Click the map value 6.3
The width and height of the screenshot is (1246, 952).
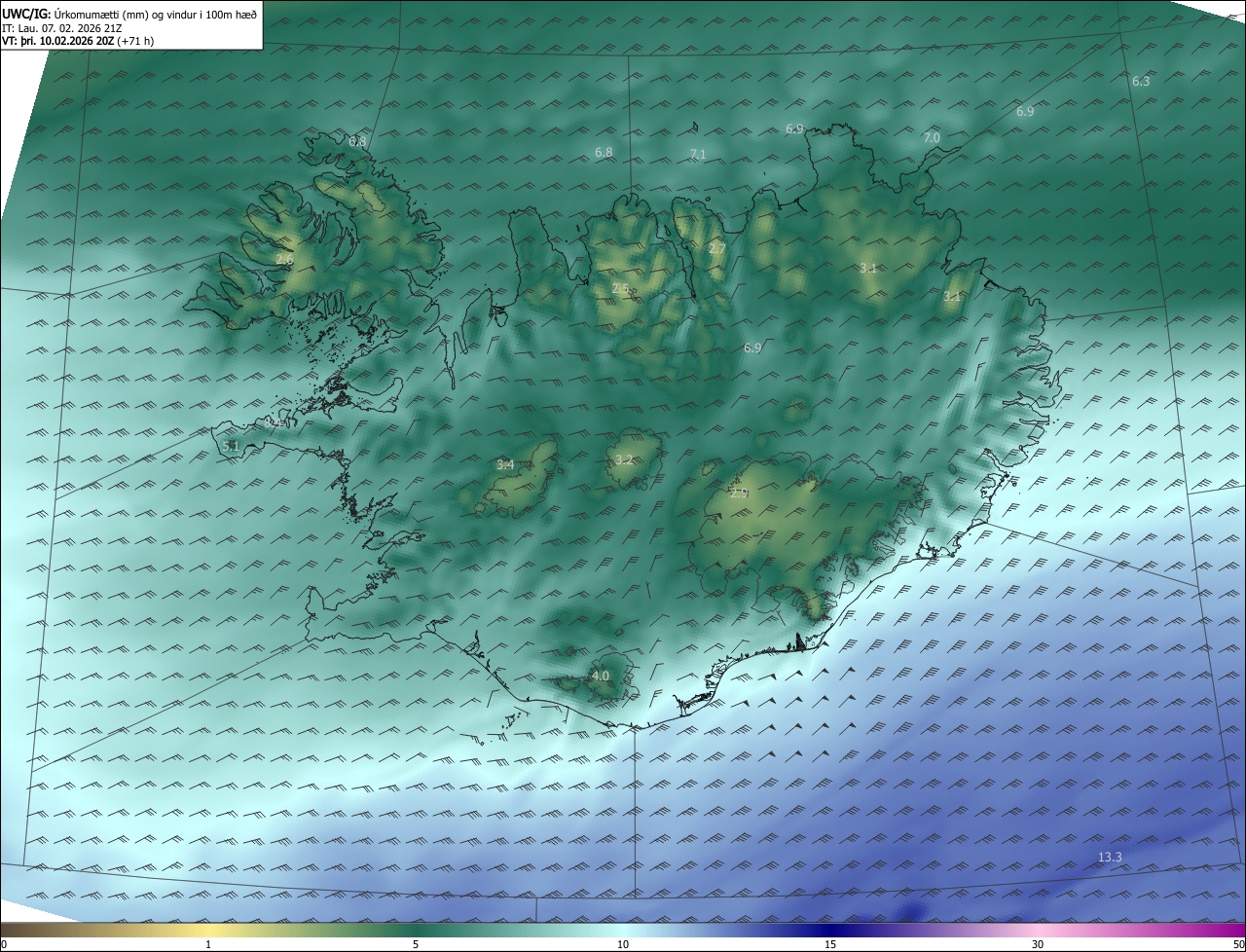click(x=1141, y=82)
